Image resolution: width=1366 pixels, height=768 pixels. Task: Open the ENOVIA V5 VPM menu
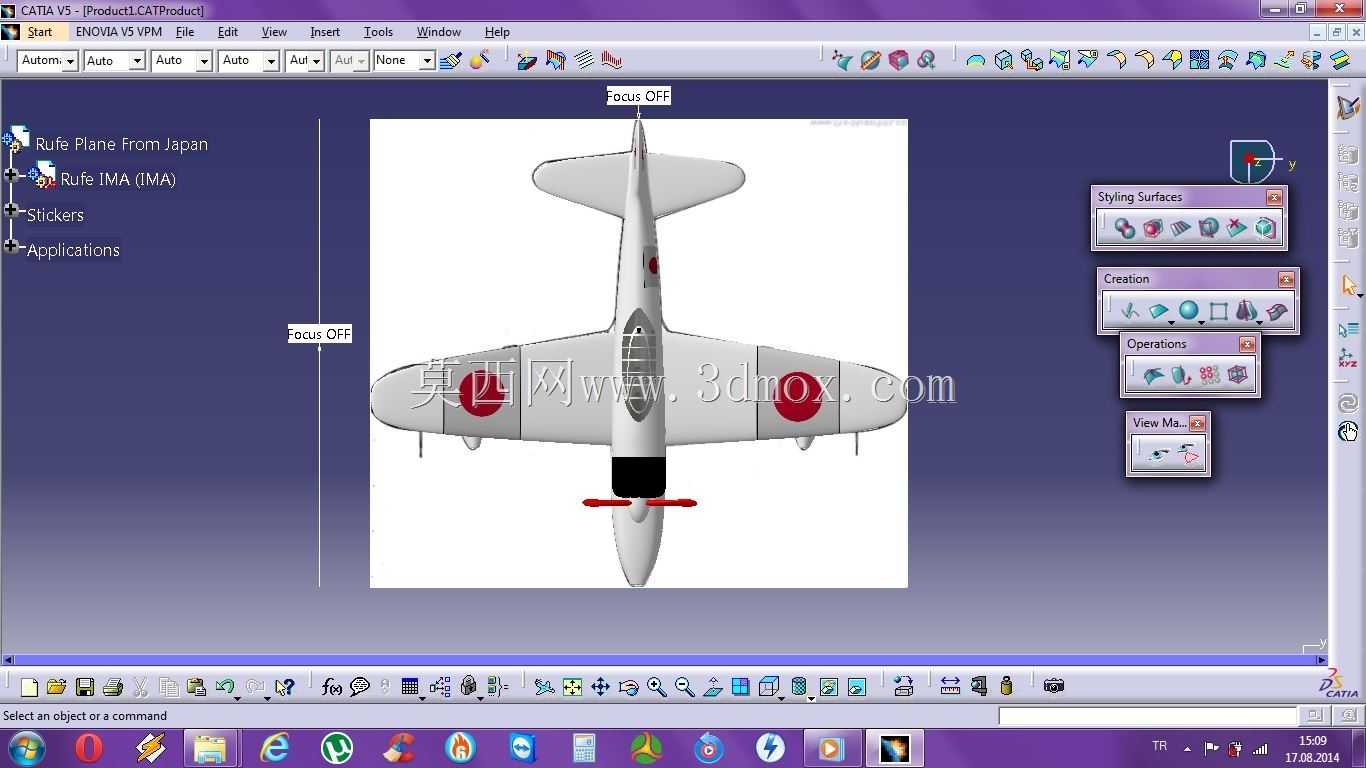click(x=118, y=32)
